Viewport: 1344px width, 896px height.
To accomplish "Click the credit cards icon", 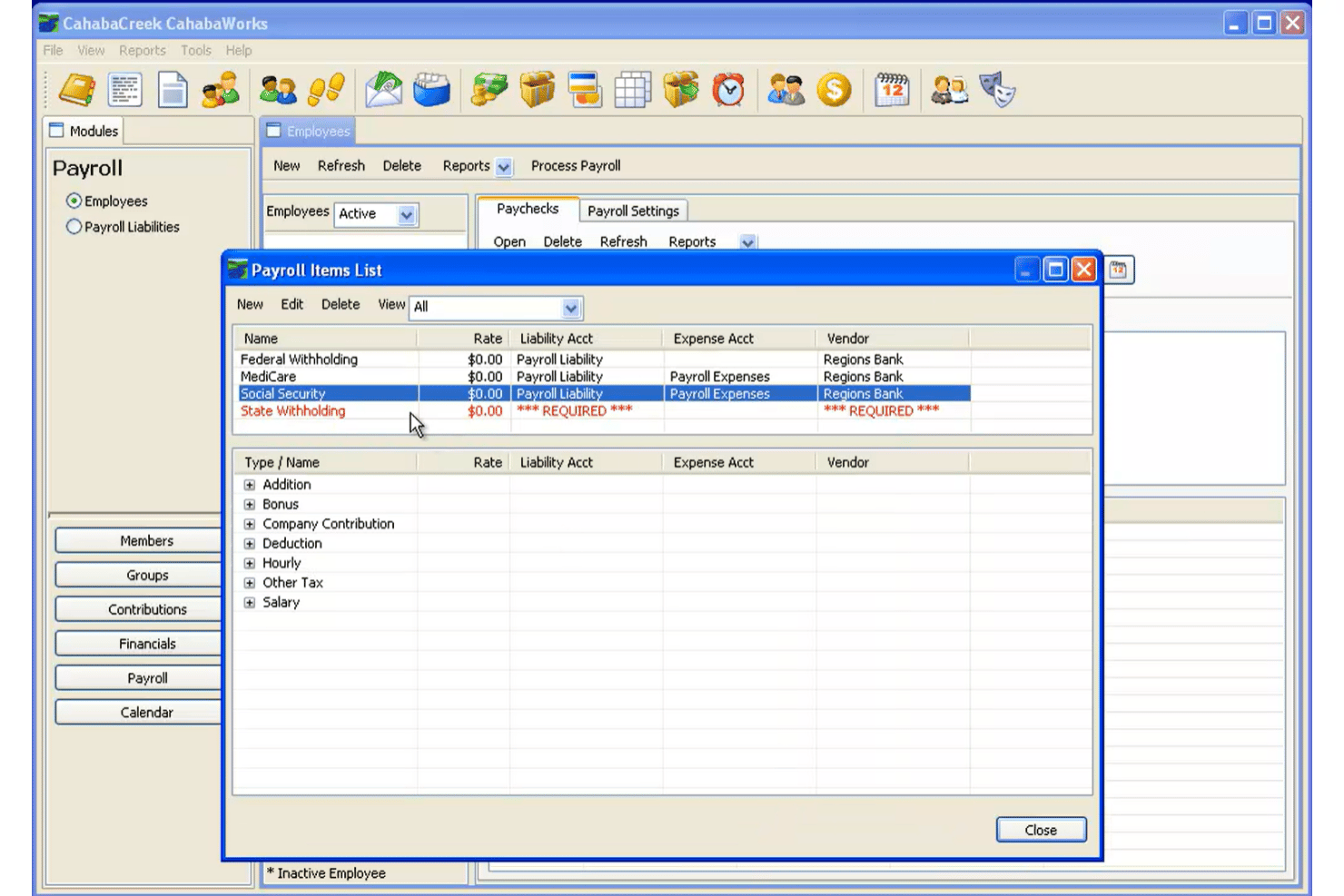I will [585, 90].
